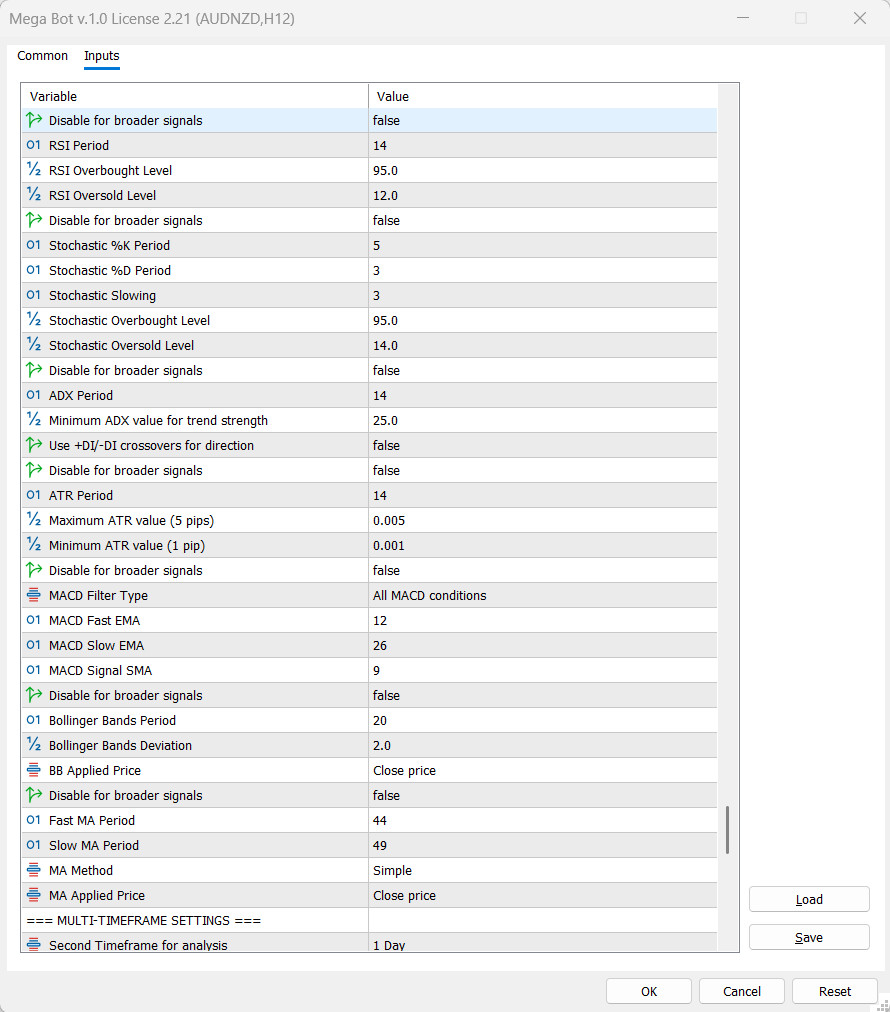
Task: Edit the MACD Signal SMA value 9
Action: coord(543,671)
